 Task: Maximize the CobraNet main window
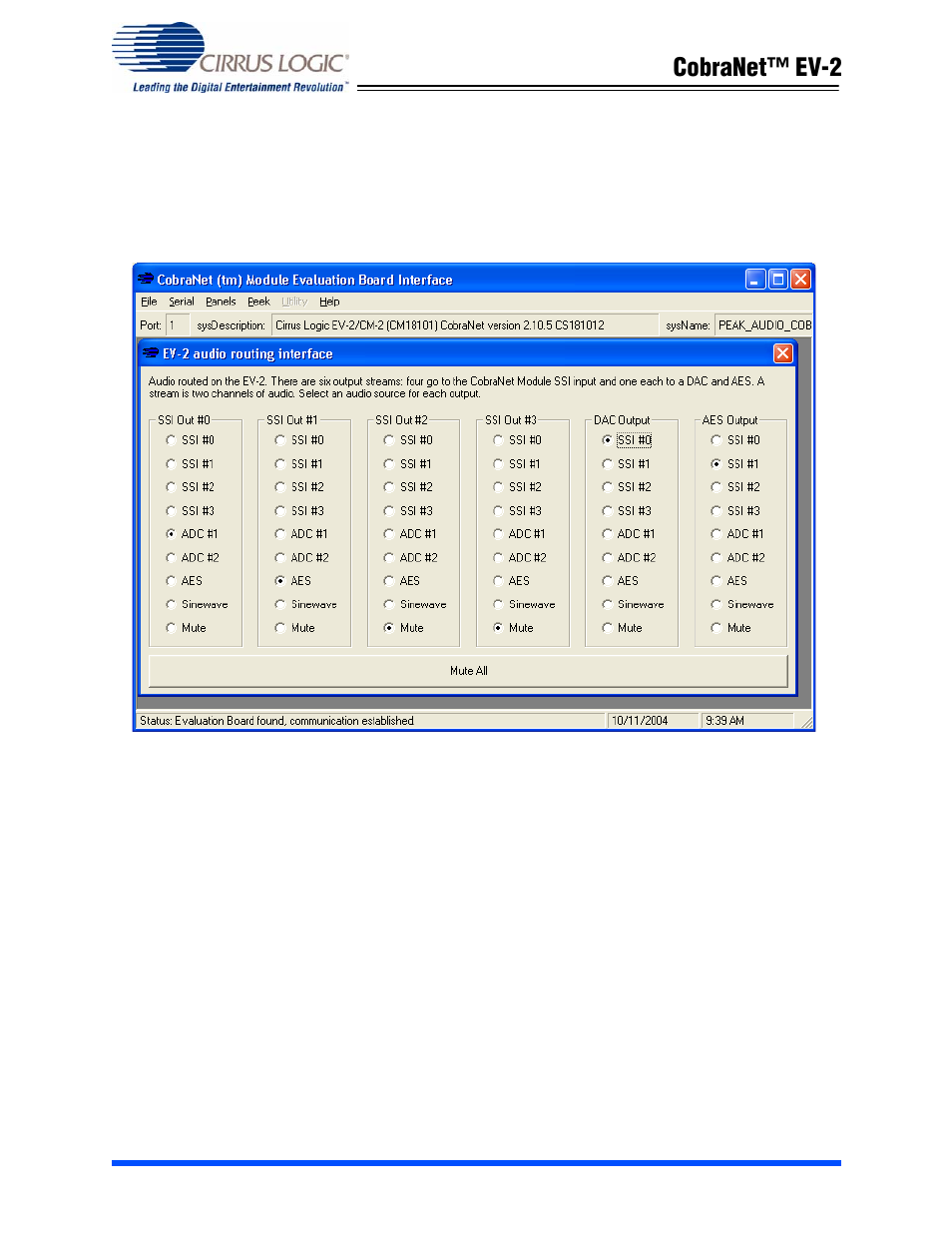tap(778, 280)
